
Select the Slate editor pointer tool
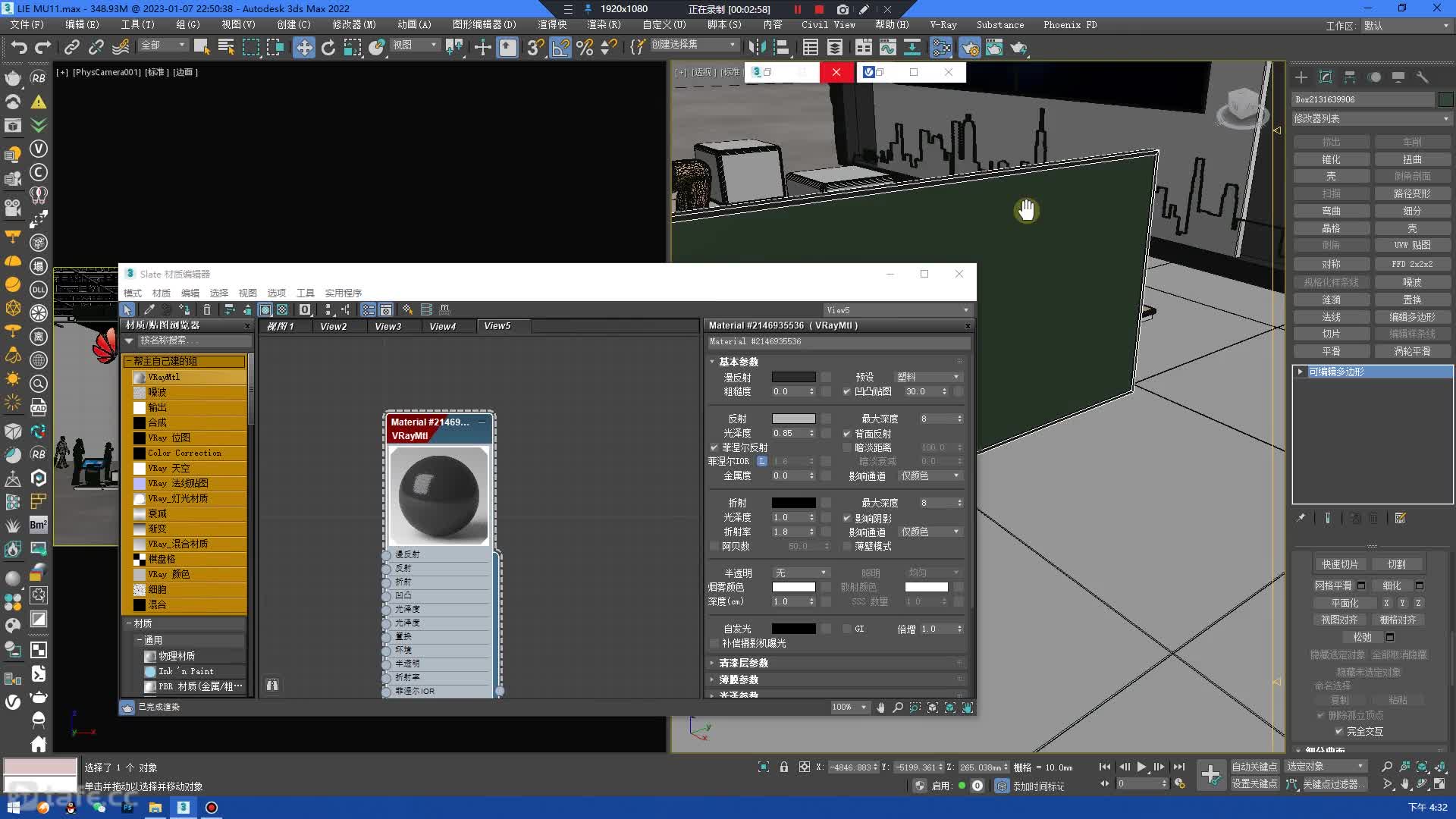127,309
